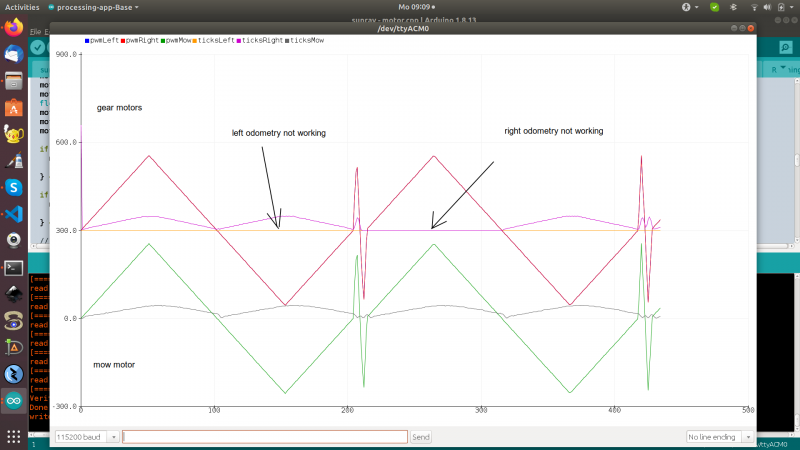The height and width of the screenshot is (450, 800).
Task: Open Firefox from the dock
Action: 14,27
